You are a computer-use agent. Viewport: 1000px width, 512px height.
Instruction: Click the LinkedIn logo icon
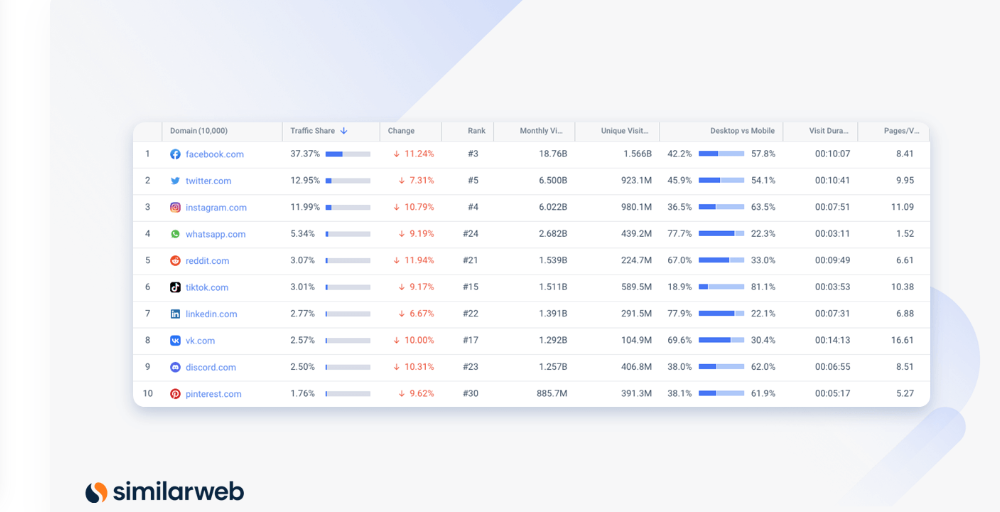click(175, 314)
